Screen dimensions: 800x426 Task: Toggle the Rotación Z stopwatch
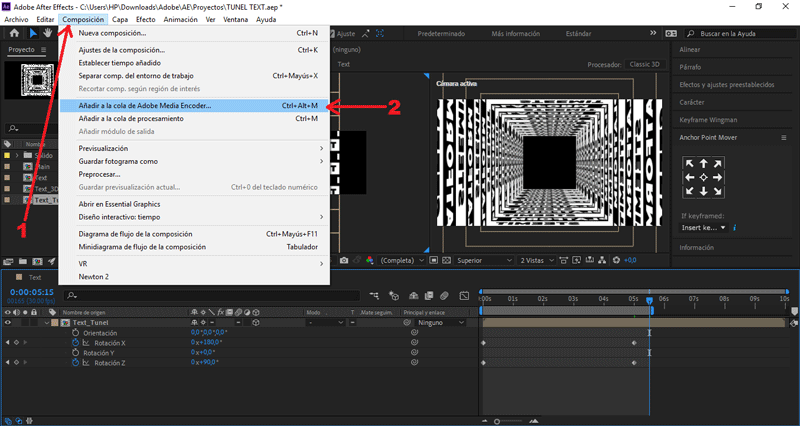pyautogui.click(x=74, y=363)
